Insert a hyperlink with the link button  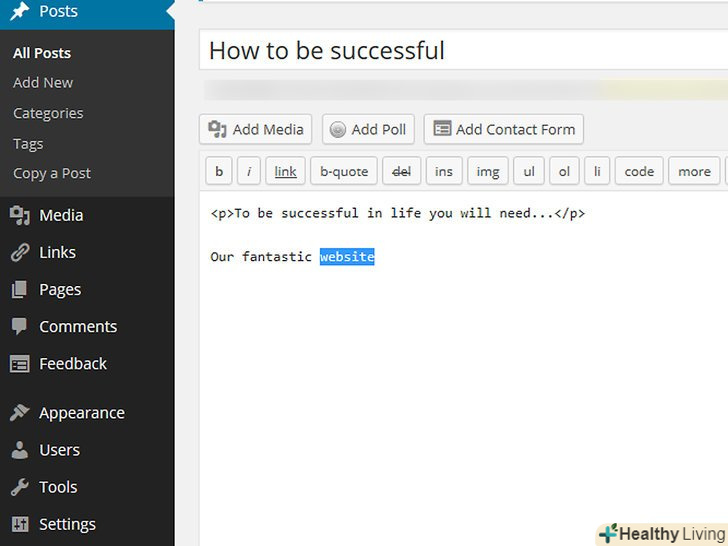click(285, 171)
